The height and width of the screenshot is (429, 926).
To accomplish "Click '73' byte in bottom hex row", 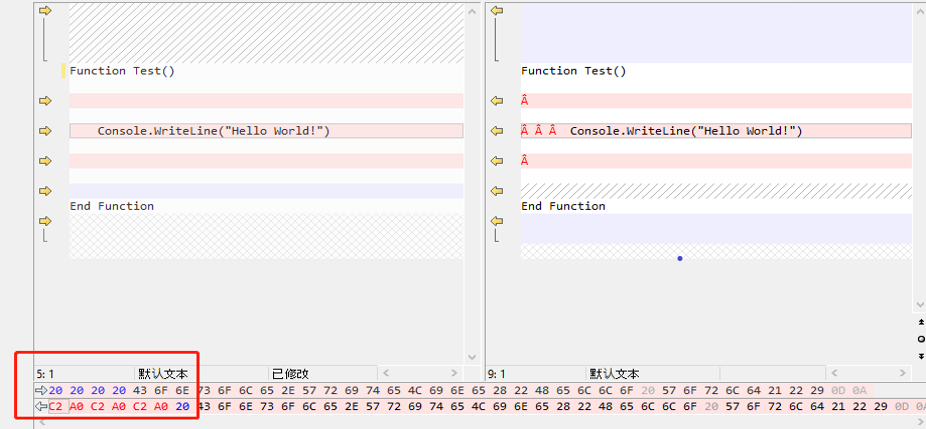I will point(267,407).
